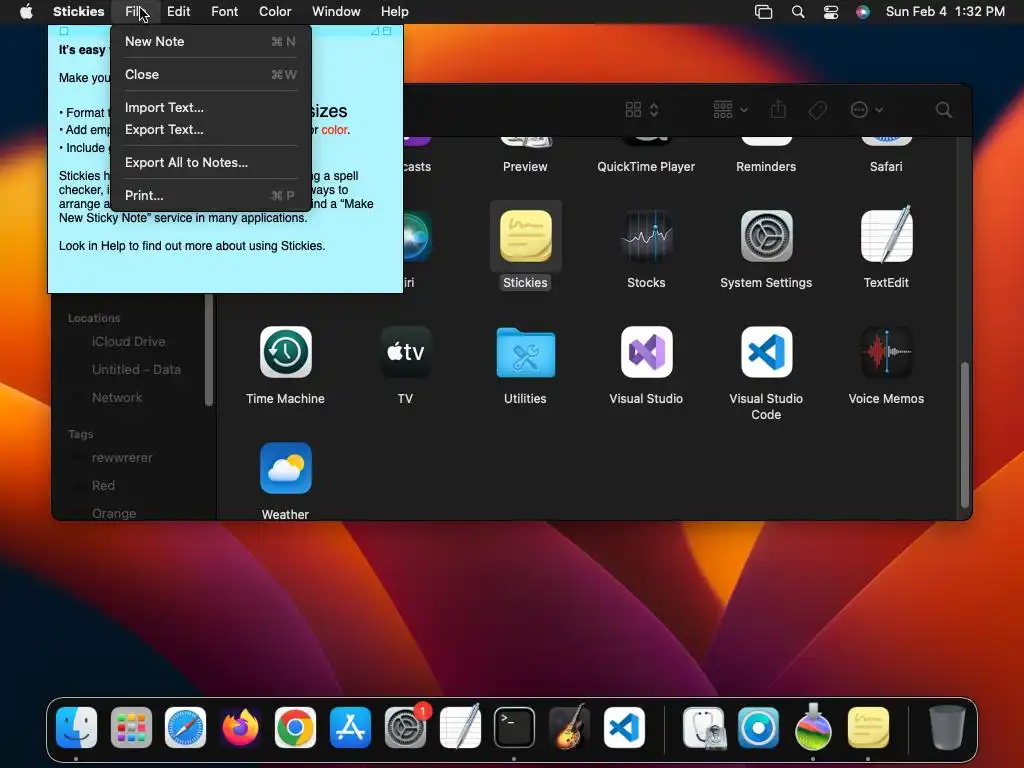Open the Stocks app icon
This screenshot has width=1024, height=768.
646,236
